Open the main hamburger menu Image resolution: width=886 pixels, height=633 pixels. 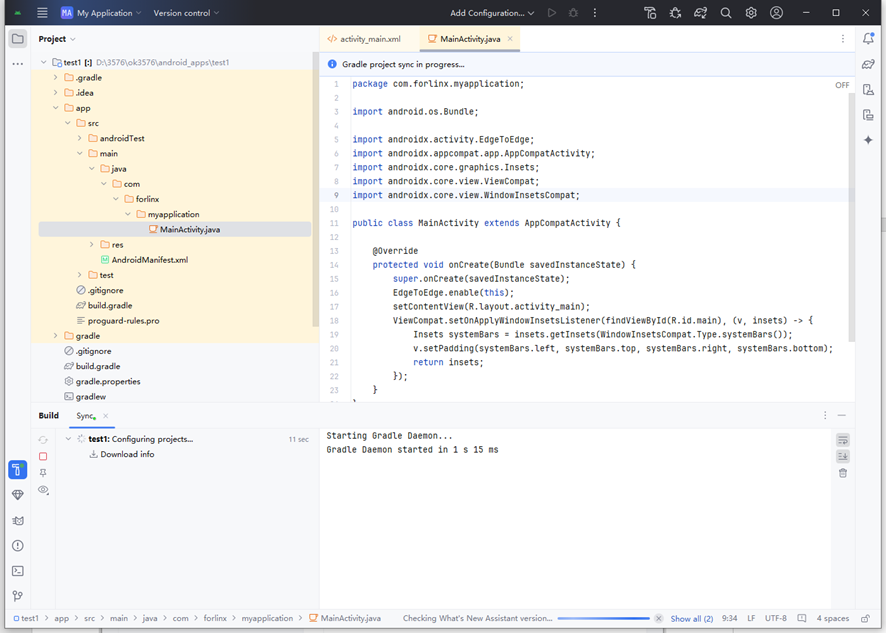point(42,12)
